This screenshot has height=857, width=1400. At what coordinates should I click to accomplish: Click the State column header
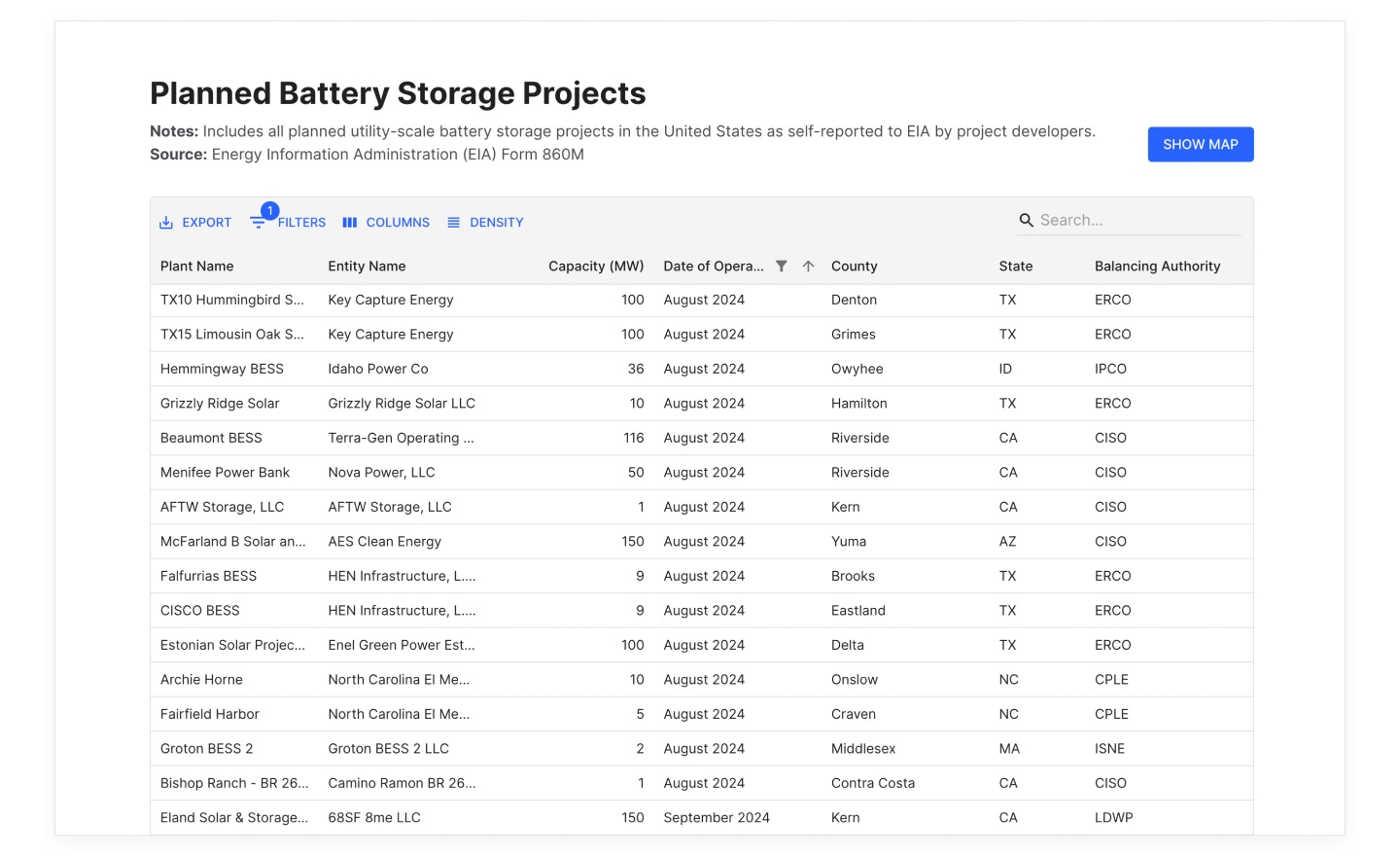pyautogui.click(x=1015, y=267)
